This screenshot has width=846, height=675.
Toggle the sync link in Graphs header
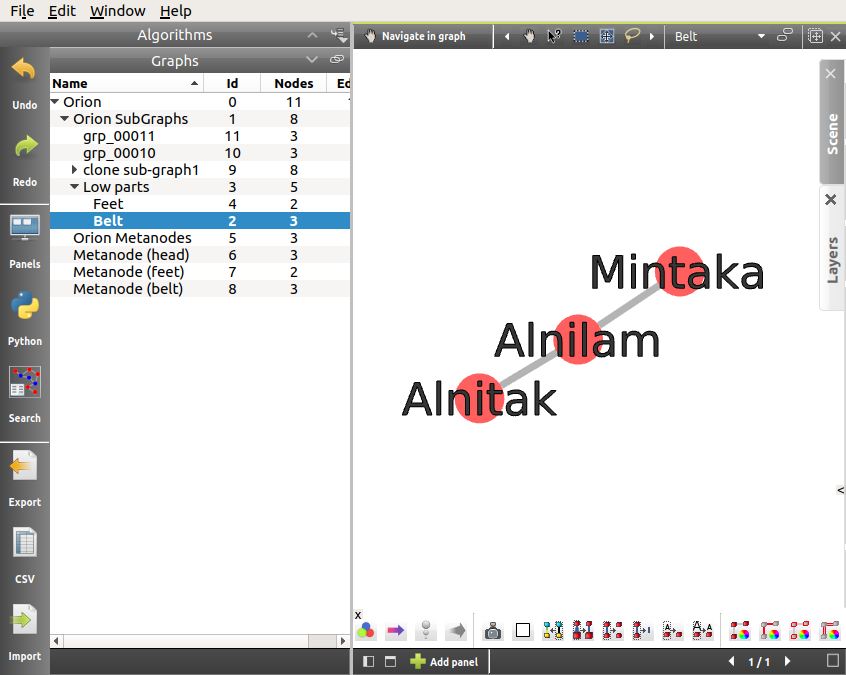pyautogui.click(x=337, y=60)
